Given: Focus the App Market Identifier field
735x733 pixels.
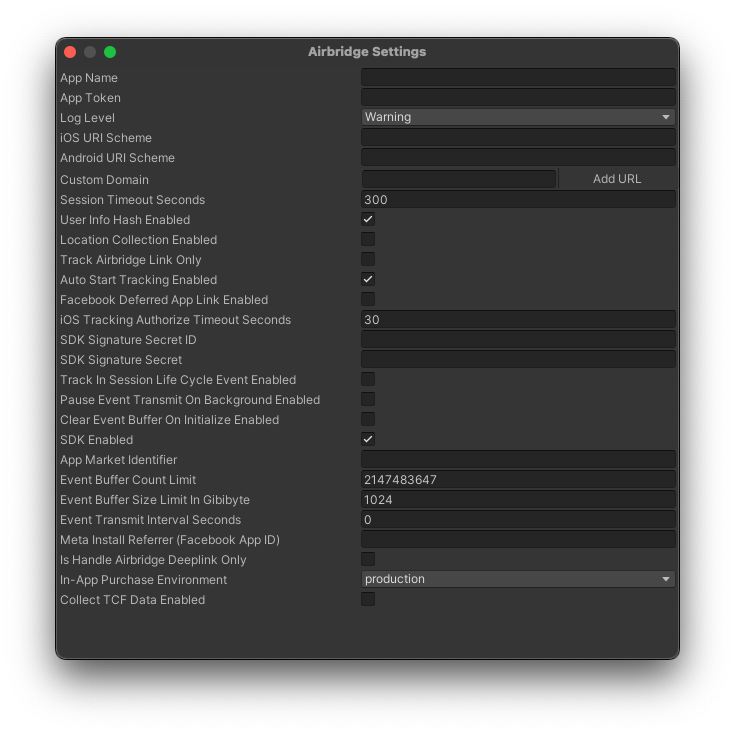Looking at the screenshot, I should pyautogui.click(x=518, y=459).
